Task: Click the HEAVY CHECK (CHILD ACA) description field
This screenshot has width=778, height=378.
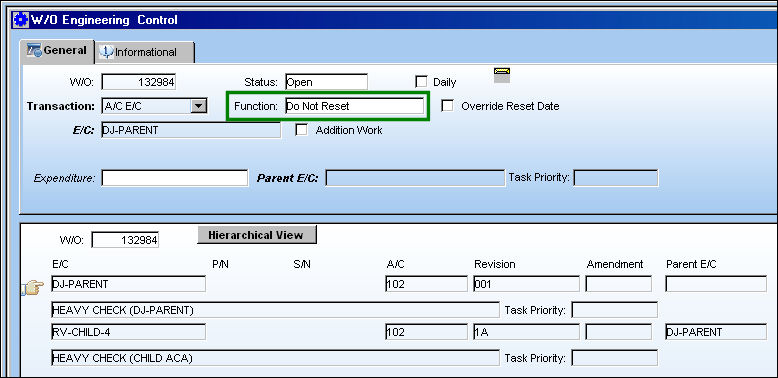Action: 275,358
